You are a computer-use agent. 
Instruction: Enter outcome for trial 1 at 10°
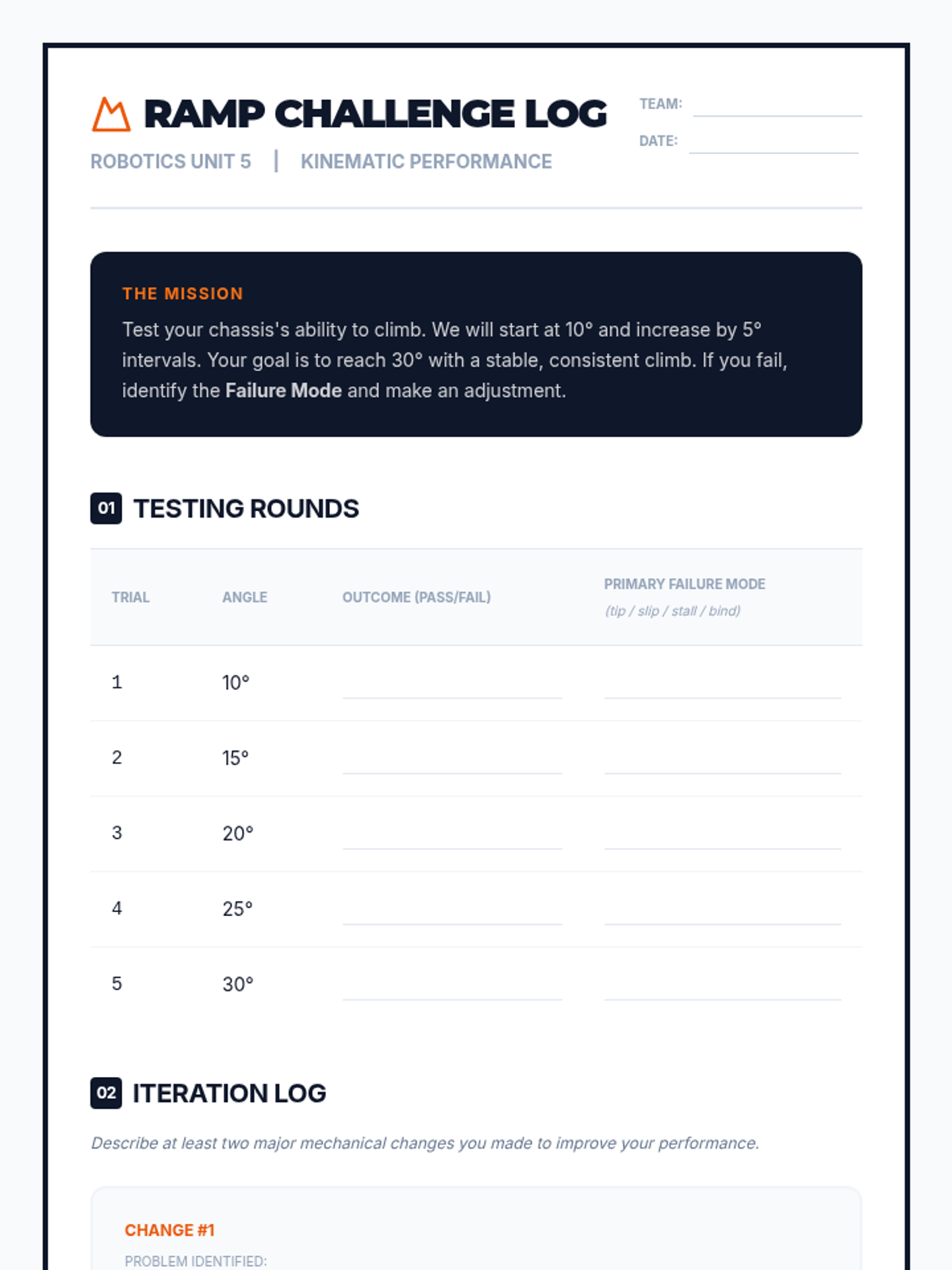452,686
